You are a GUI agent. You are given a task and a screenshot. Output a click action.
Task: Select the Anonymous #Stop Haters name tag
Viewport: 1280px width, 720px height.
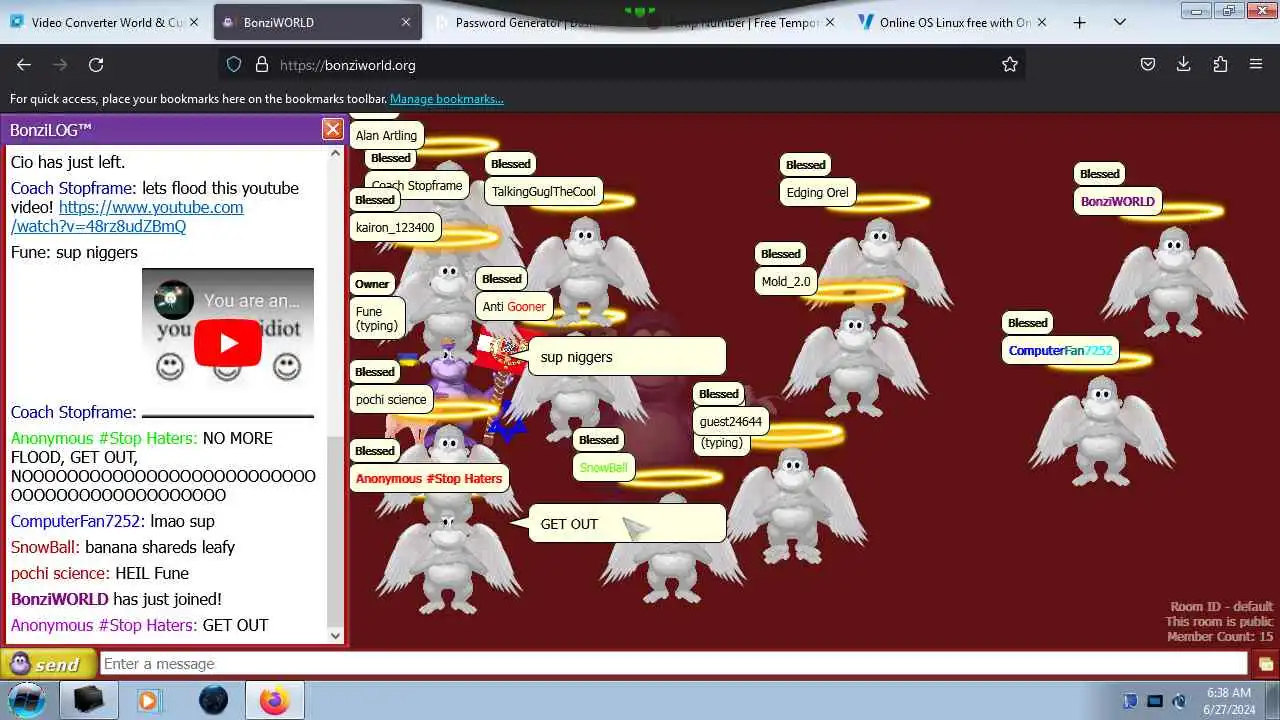(429, 478)
